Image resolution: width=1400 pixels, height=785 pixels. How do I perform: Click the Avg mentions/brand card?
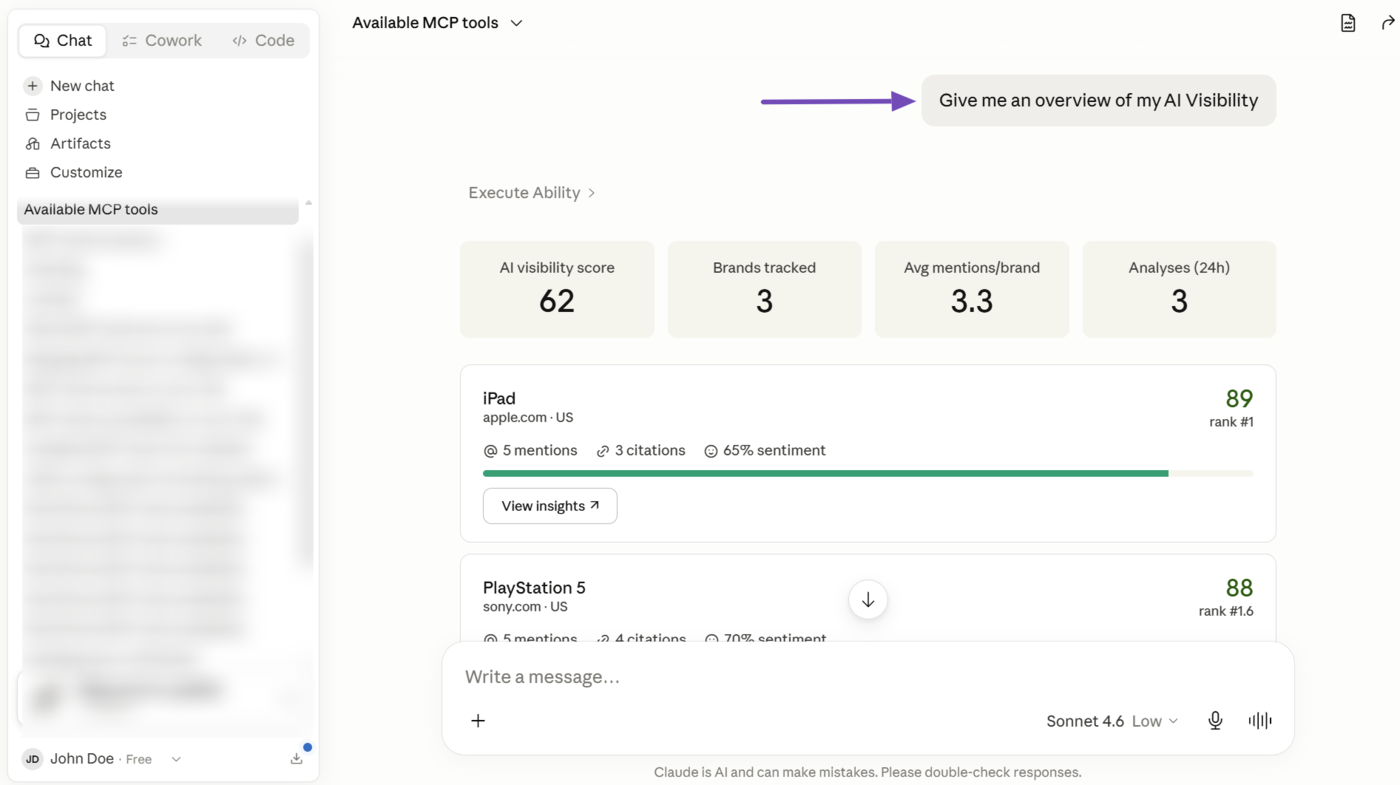tap(972, 289)
